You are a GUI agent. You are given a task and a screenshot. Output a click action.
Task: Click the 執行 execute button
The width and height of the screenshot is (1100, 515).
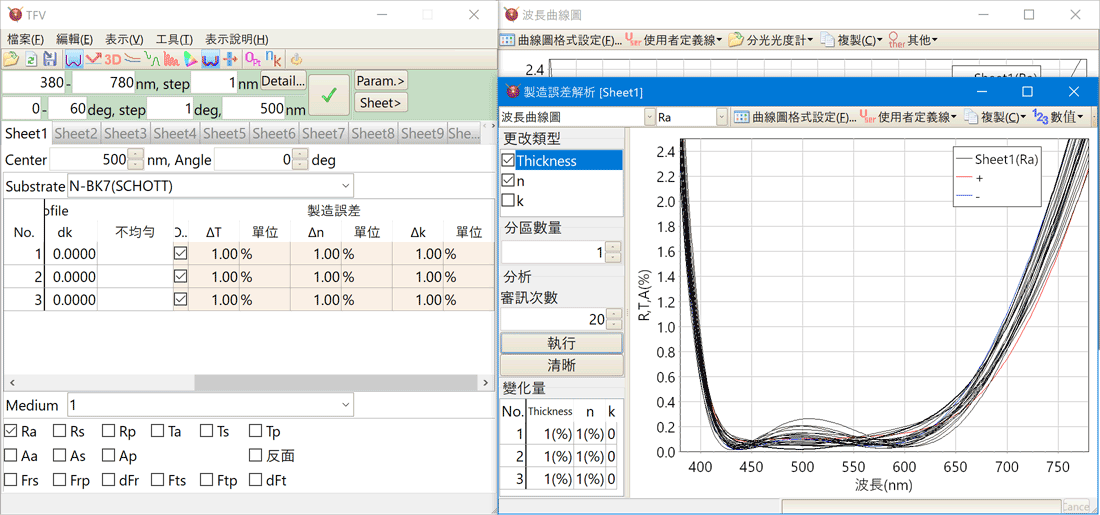coord(561,343)
